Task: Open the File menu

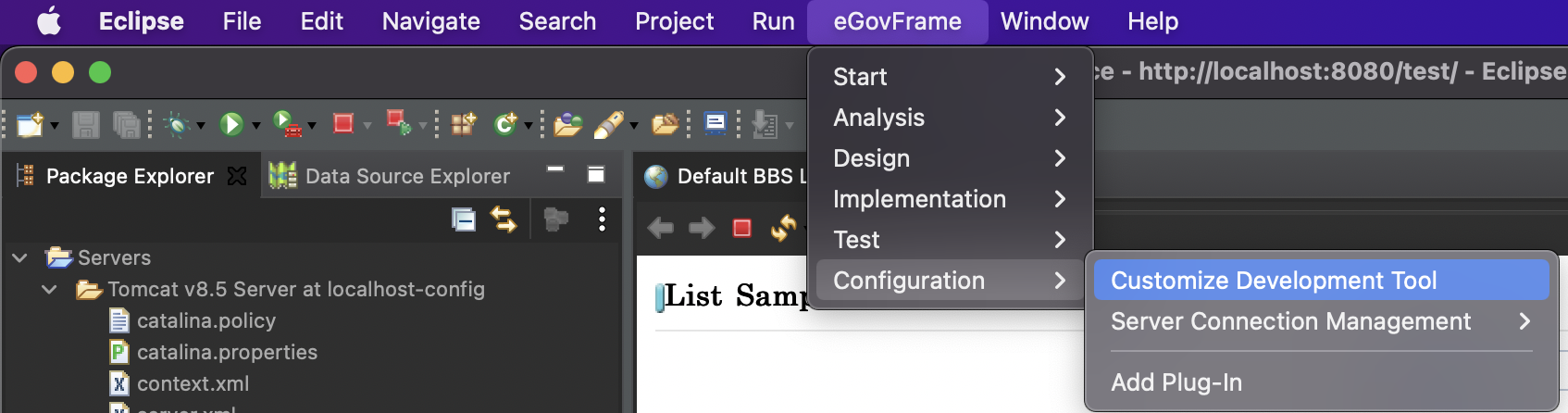Action: click(x=242, y=21)
